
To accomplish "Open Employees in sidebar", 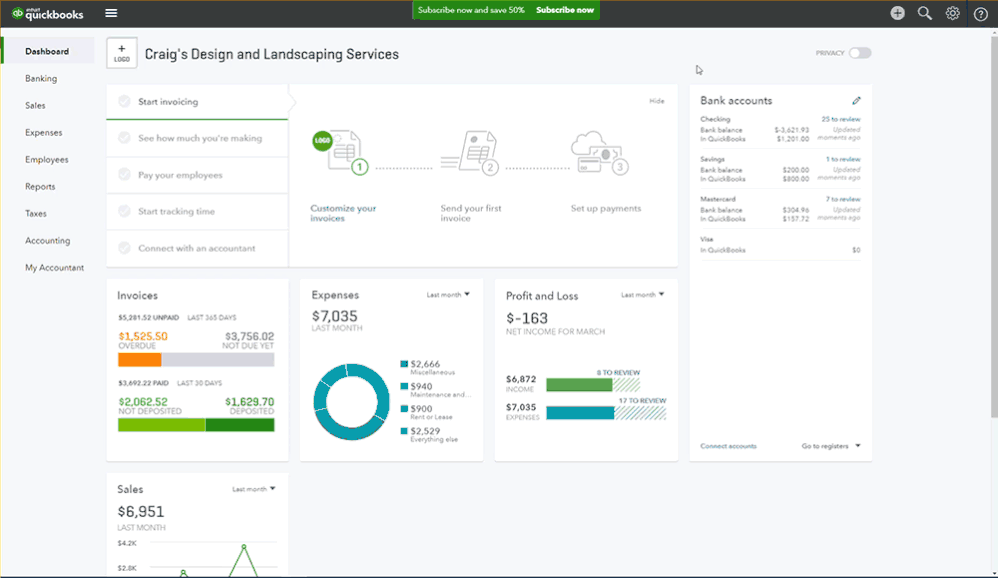I will pyautogui.click(x=46, y=159).
